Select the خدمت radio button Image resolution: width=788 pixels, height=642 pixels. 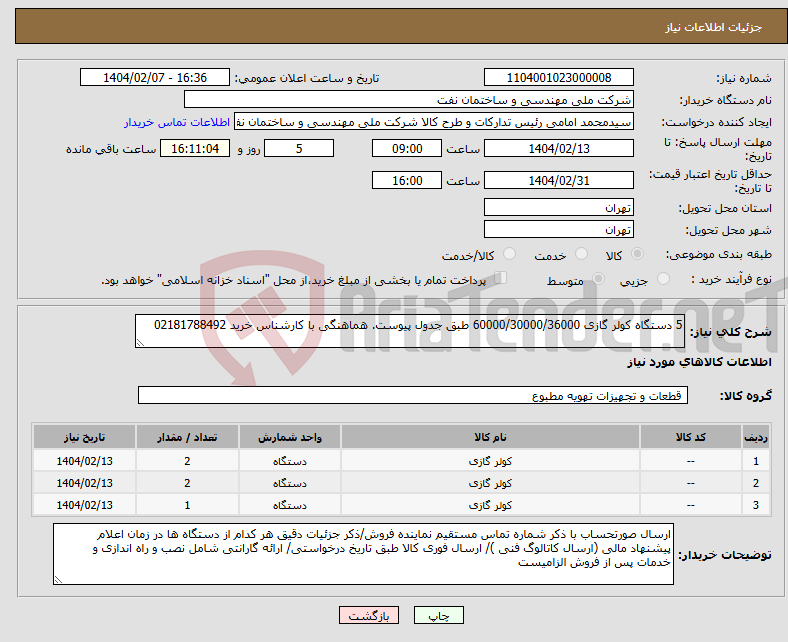click(581, 254)
